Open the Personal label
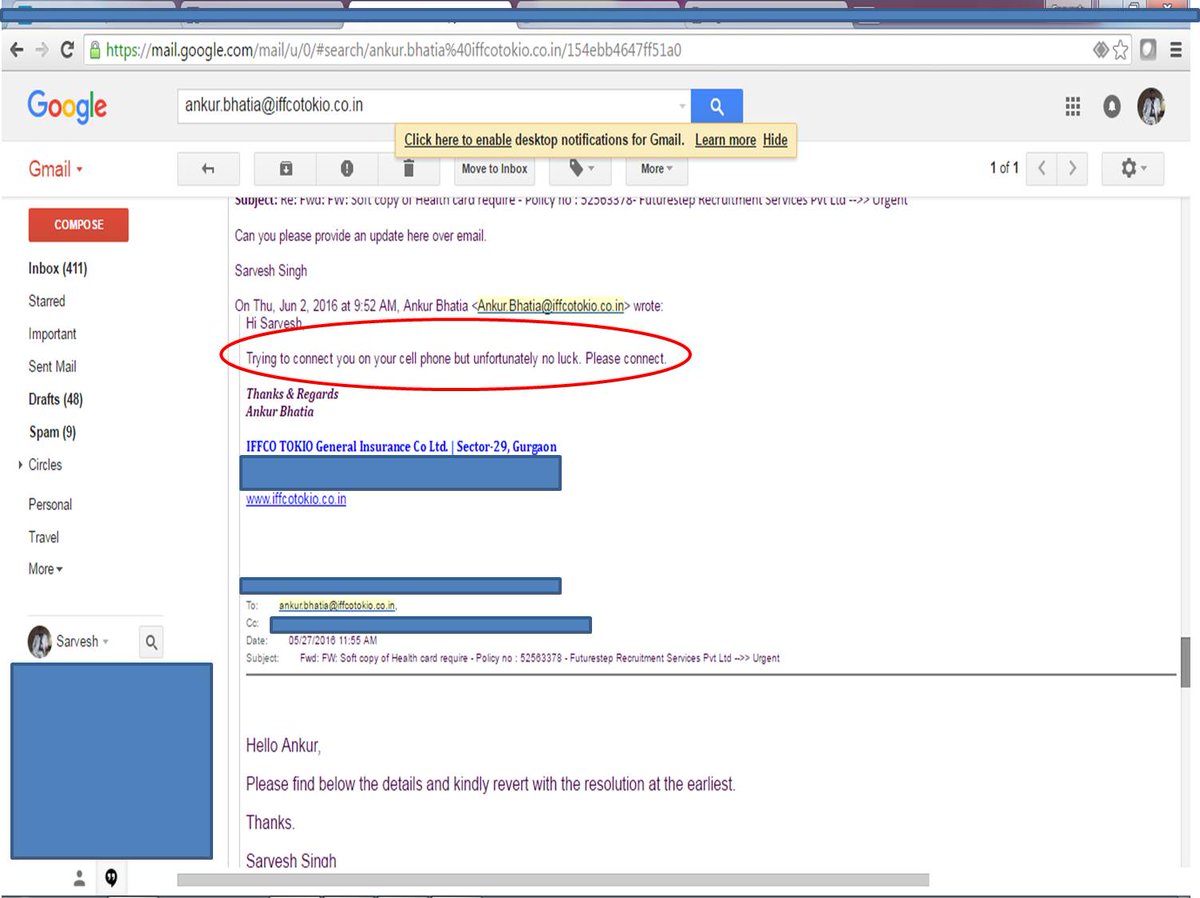This screenshot has width=1200, height=898. coord(50,505)
